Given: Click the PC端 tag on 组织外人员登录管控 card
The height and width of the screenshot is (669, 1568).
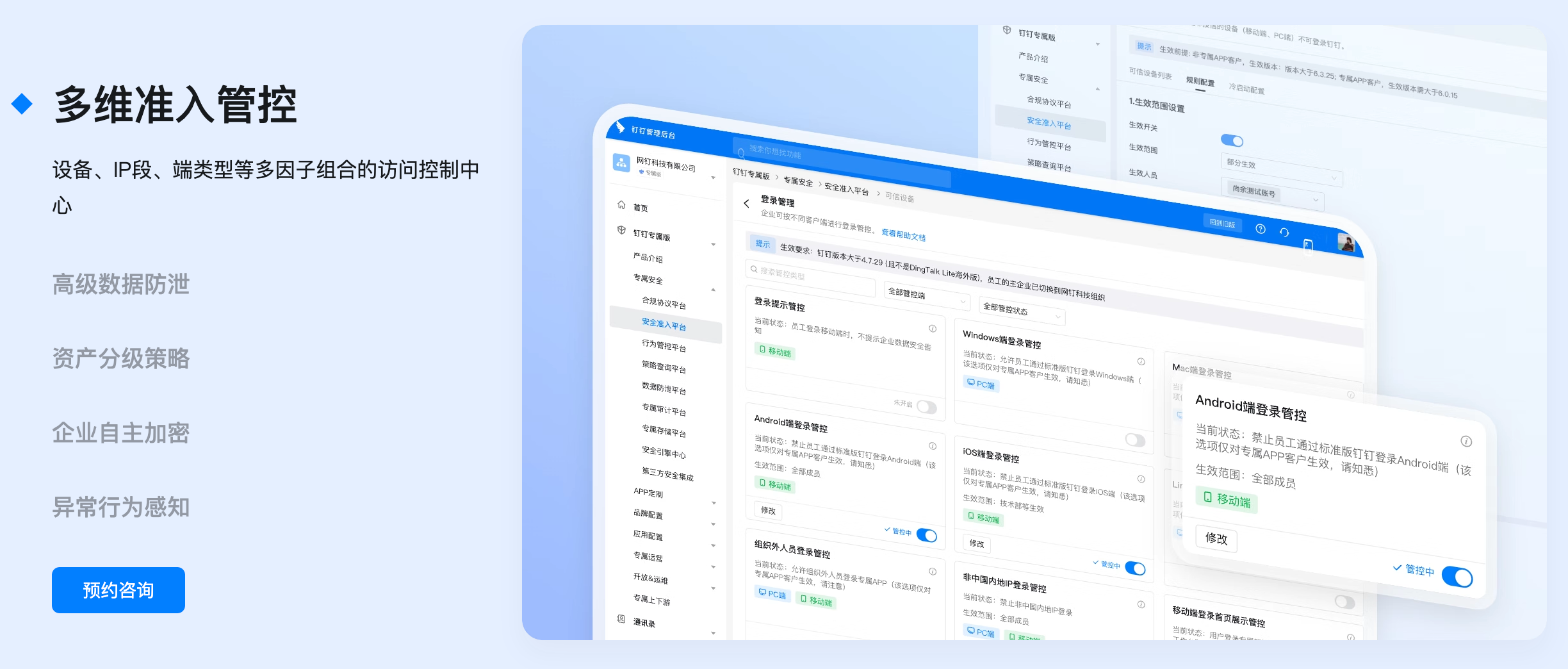Looking at the screenshot, I should pos(772,594).
